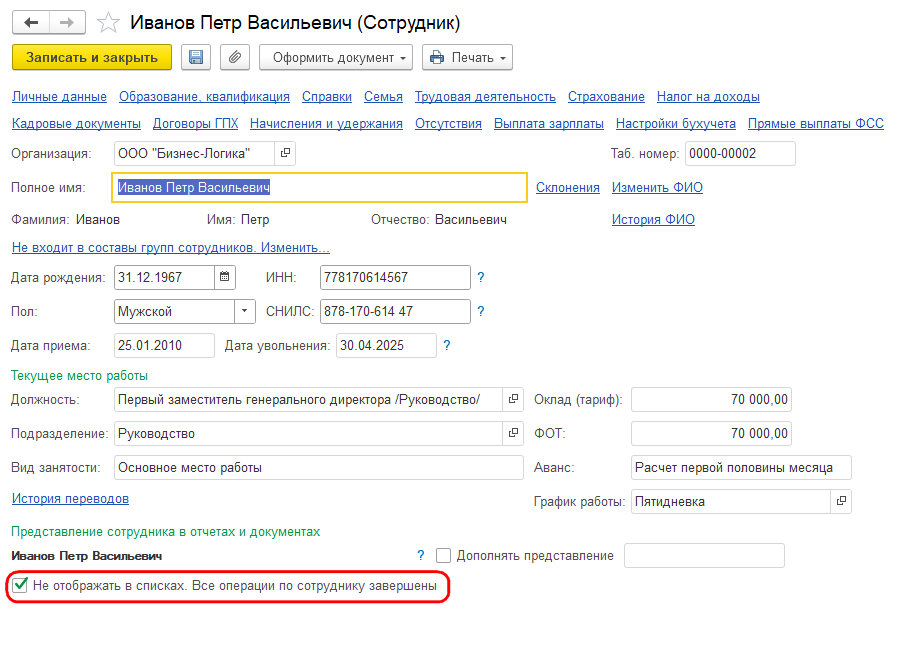Image resolution: width=899 pixels, height=652 pixels.
Task: Open the "Выплата зарплаты" link
Action: (549, 123)
